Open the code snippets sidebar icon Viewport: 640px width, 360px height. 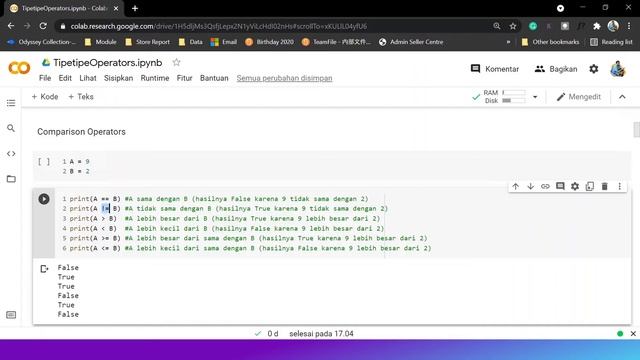11,153
